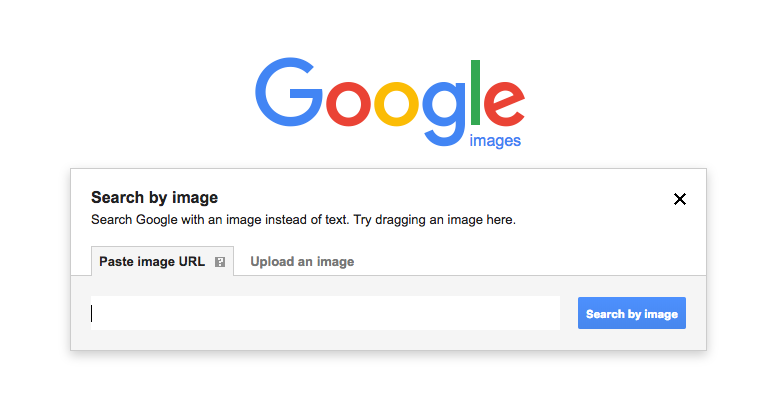Click the green letter 'l' in logo
This screenshot has width=784, height=414.
475,92
